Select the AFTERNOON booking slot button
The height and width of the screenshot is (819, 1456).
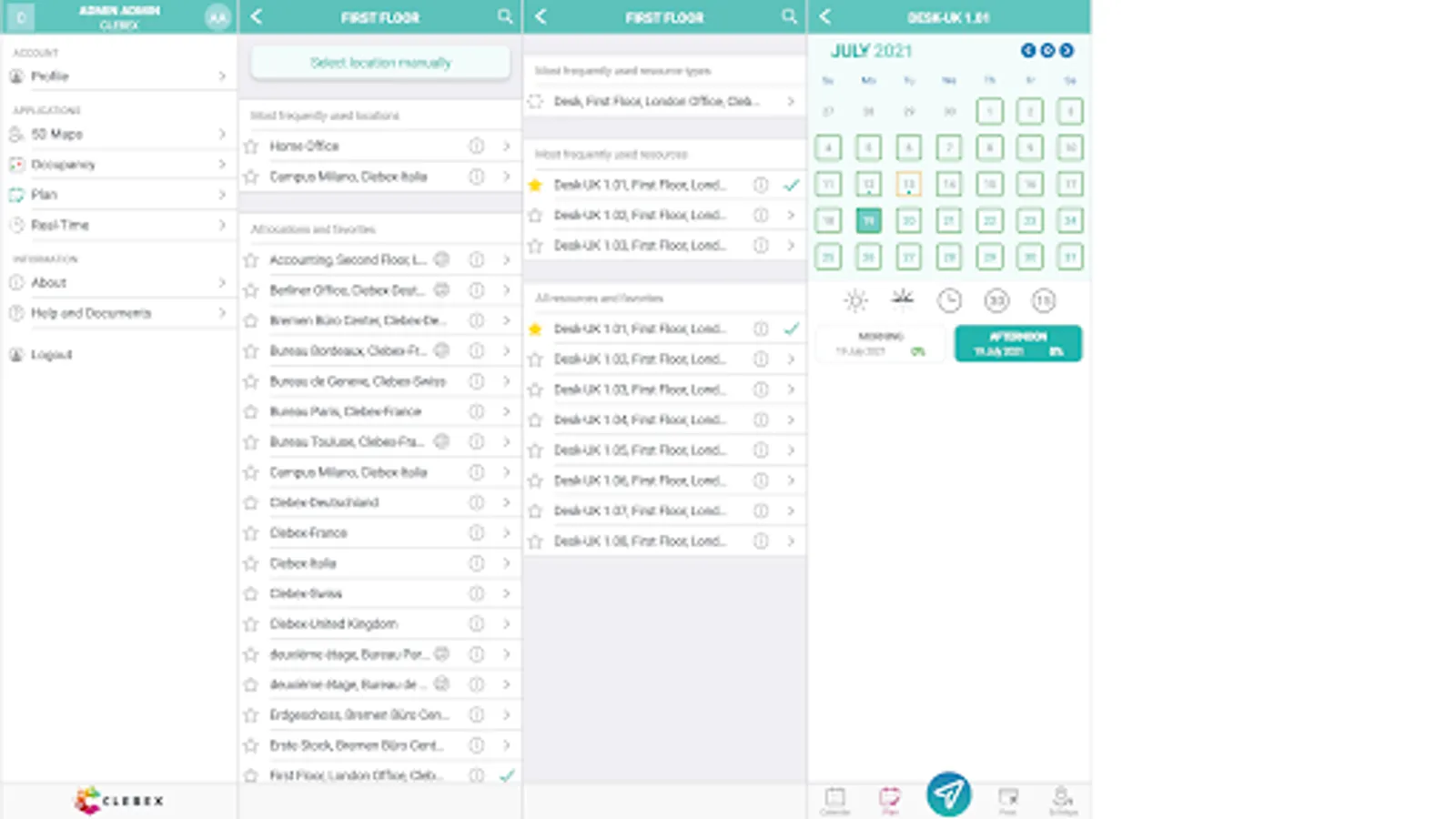(x=1017, y=343)
